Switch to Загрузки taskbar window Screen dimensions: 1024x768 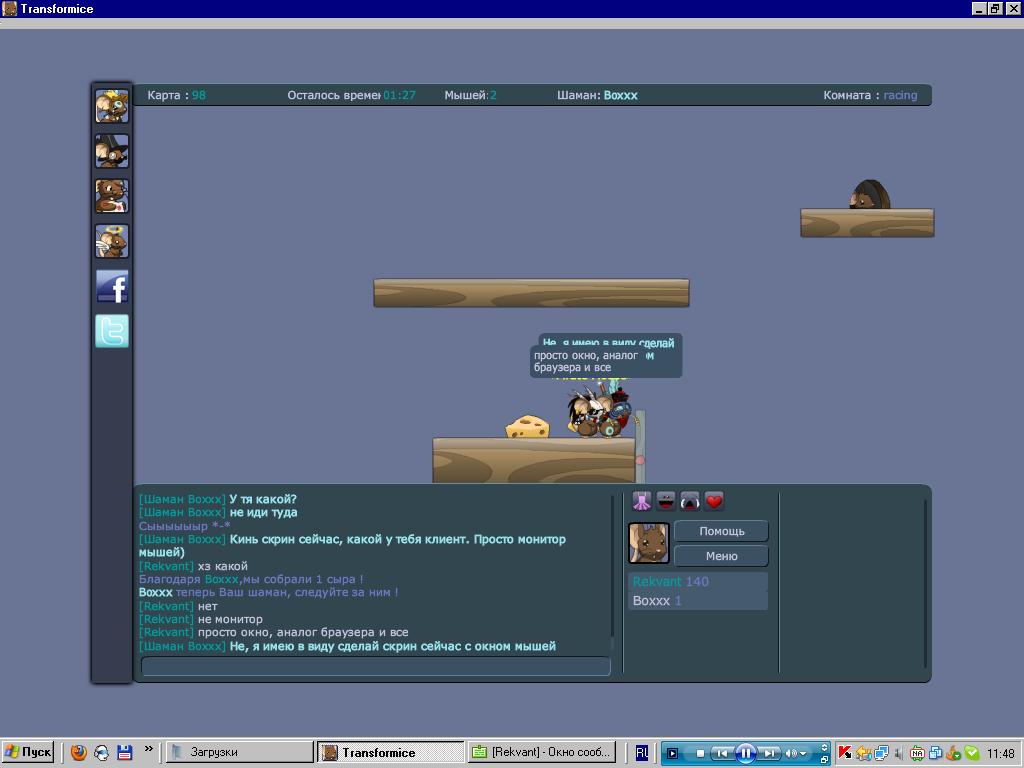tap(239, 752)
